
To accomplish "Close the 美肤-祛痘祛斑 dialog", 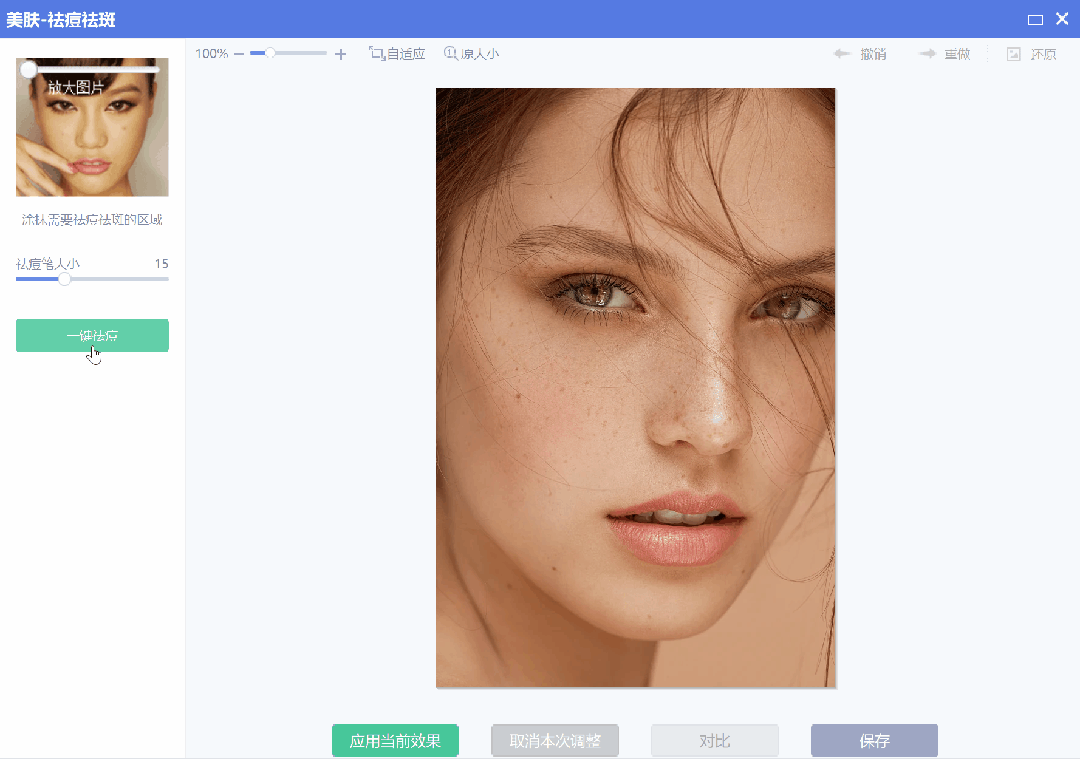I will [x=1062, y=19].
